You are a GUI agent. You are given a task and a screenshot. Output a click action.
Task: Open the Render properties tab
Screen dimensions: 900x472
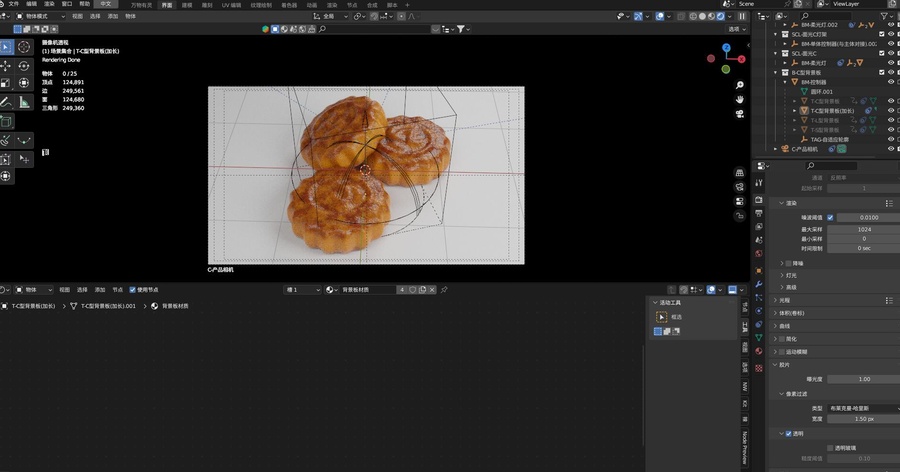tap(759, 199)
